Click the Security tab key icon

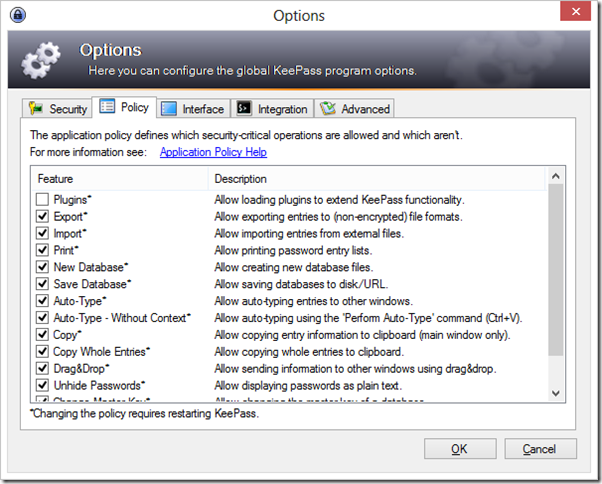(36, 109)
